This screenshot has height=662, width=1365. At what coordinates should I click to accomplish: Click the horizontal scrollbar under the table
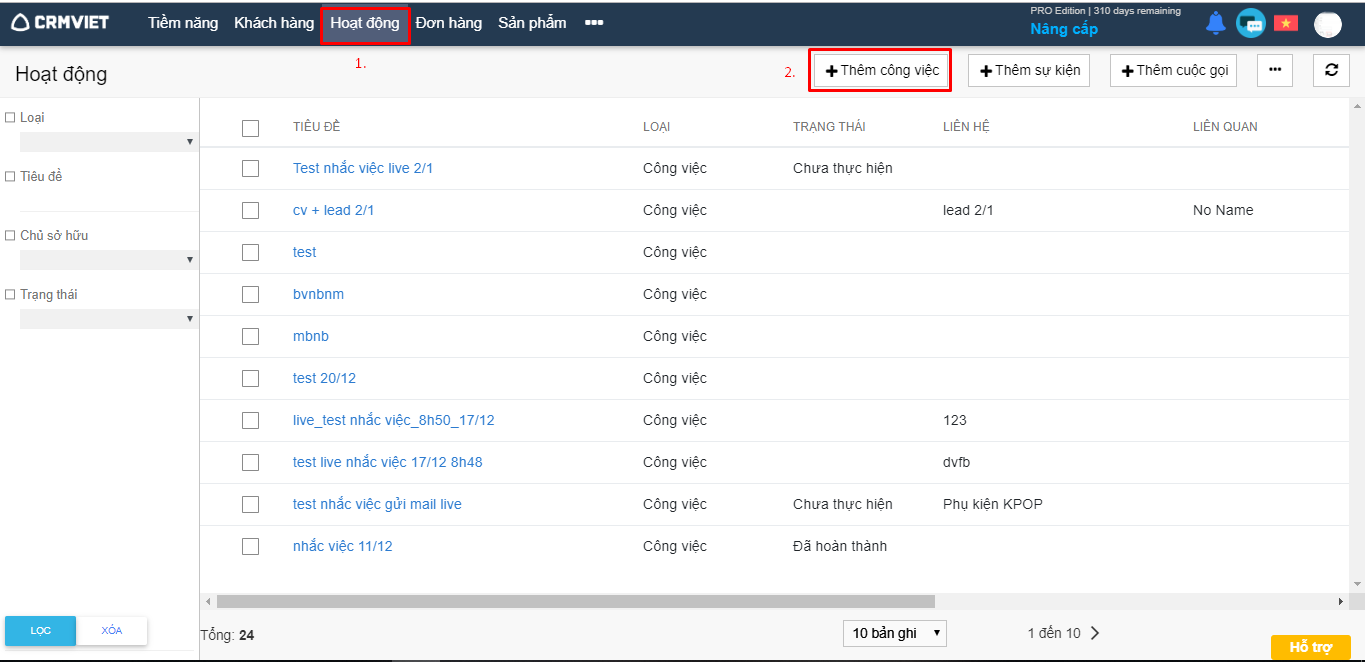(x=575, y=602)
